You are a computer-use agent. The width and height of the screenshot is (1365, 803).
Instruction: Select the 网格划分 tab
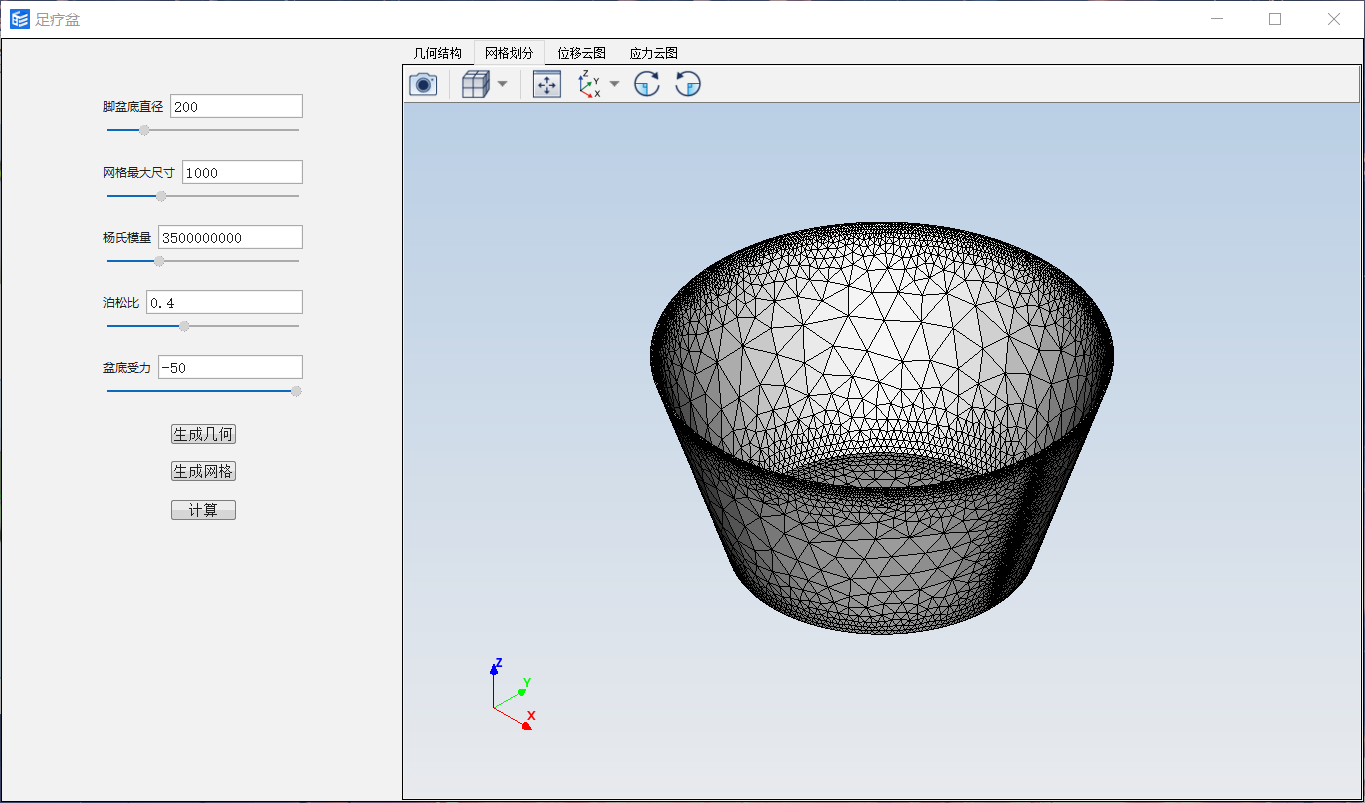tap(509, 53)
